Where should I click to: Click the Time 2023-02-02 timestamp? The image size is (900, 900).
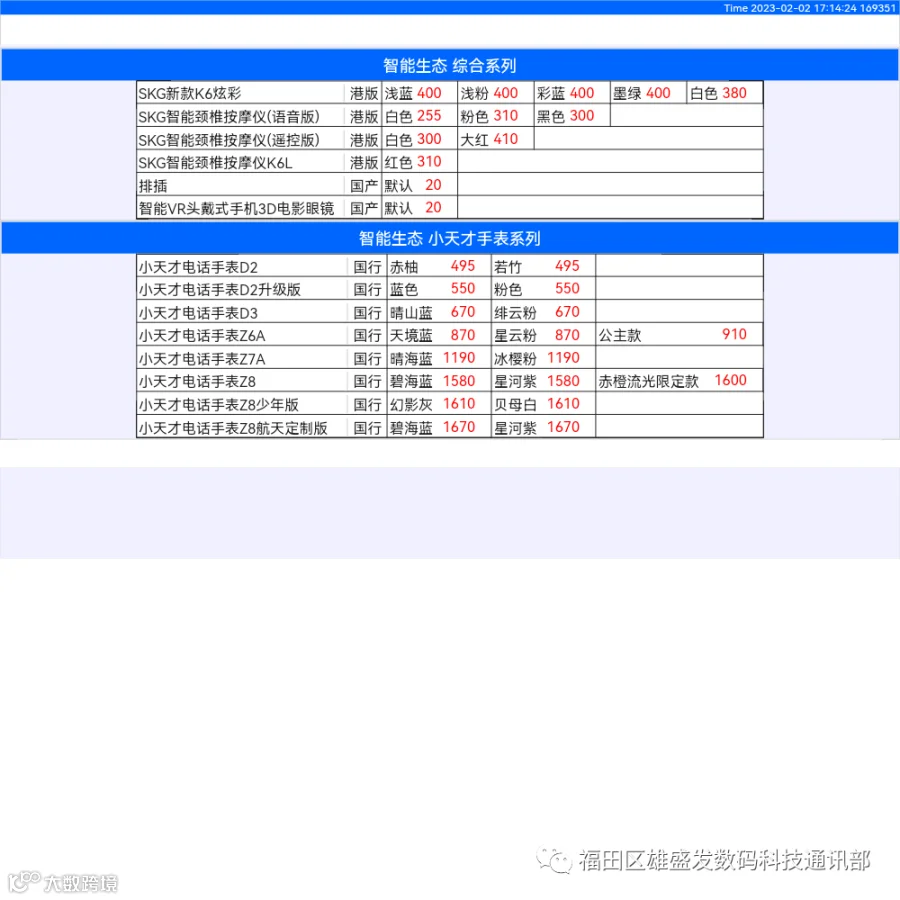[x=809, y=8]
